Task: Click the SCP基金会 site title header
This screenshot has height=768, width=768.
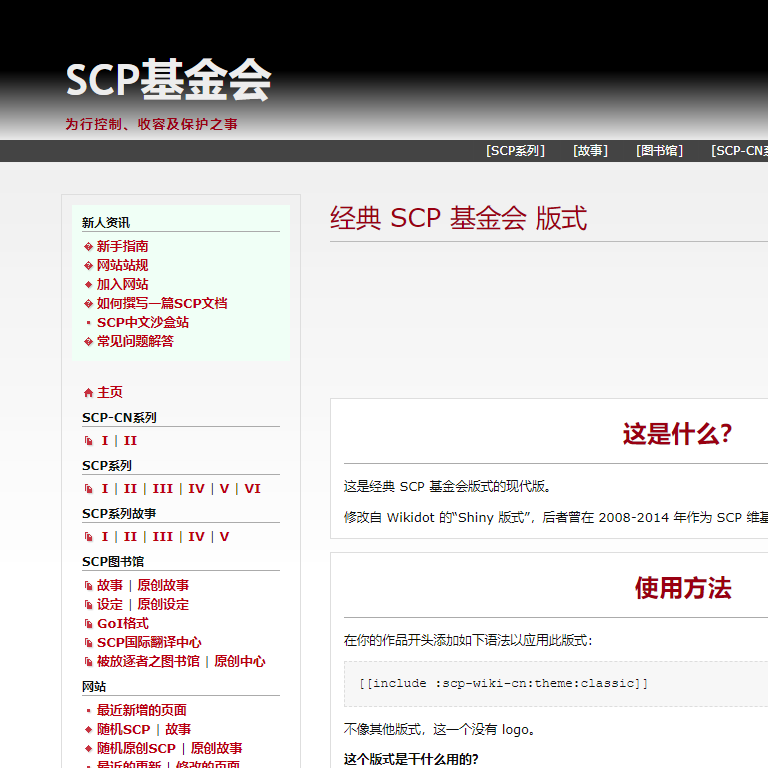Action: click(168, 80)
